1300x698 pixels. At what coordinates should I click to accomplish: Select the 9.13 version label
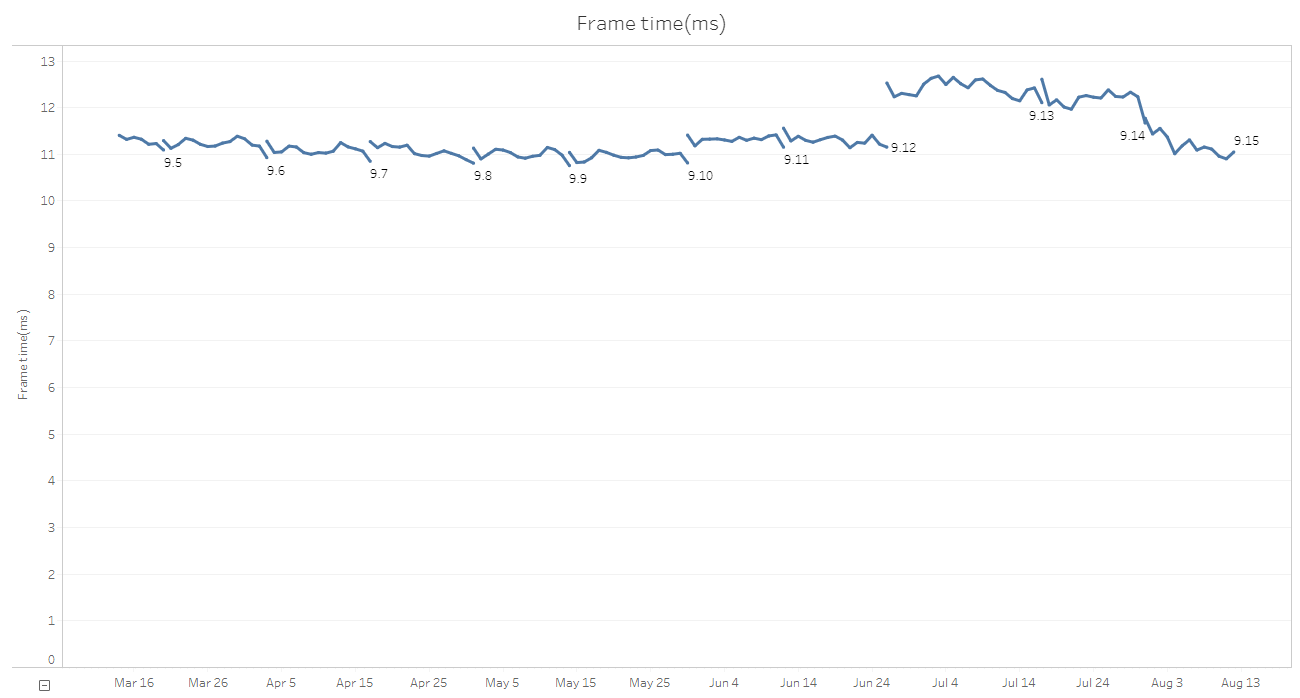coord(1041,116)
